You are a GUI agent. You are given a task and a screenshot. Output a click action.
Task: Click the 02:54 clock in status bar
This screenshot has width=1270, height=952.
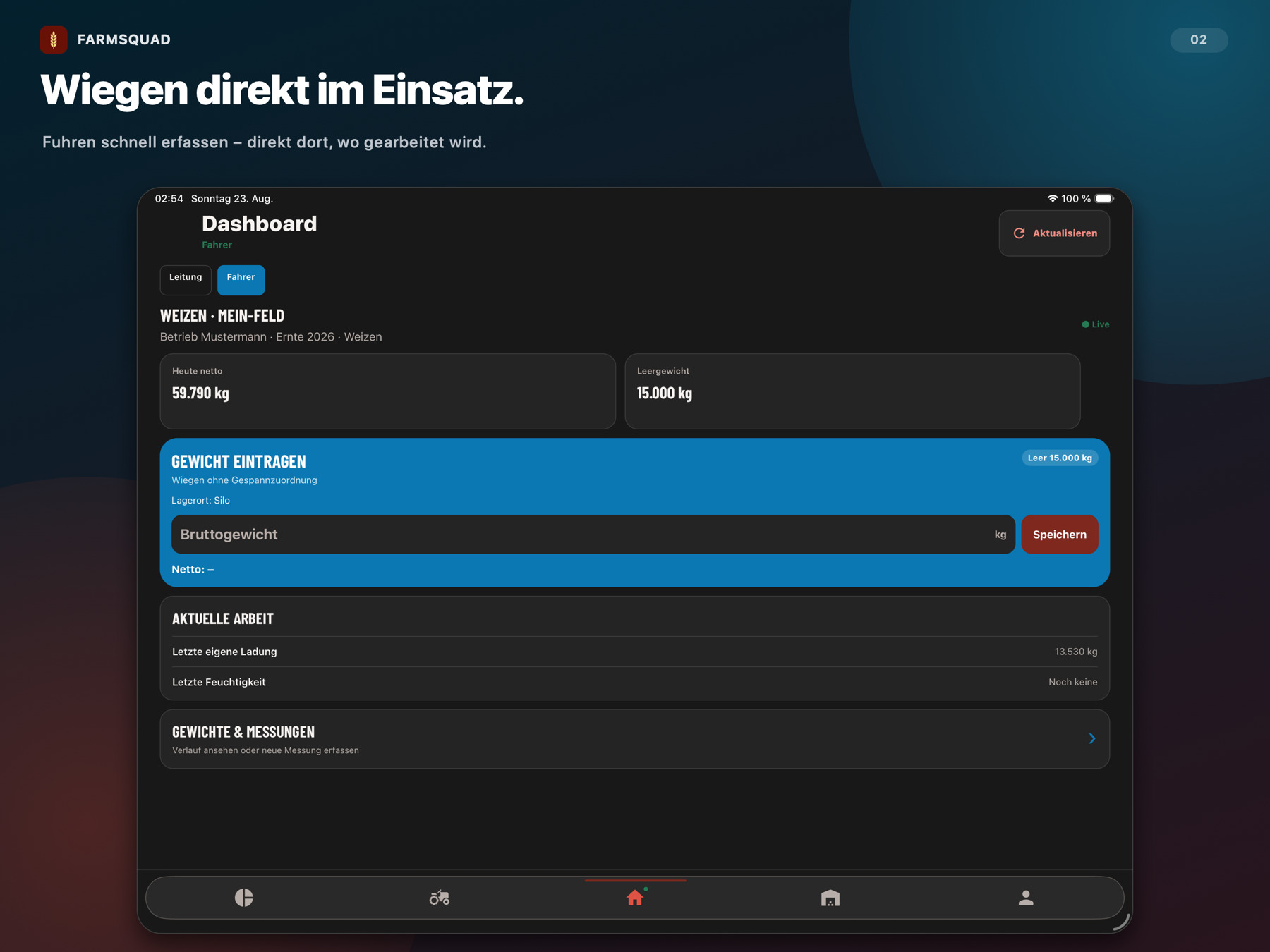pos(169,199)
